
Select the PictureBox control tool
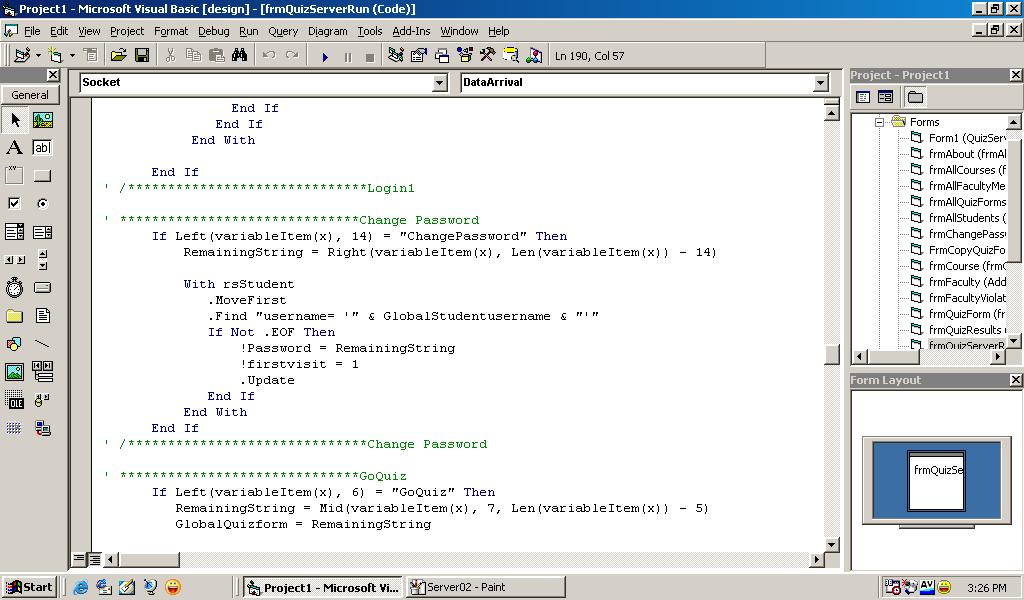click(42, 119)
